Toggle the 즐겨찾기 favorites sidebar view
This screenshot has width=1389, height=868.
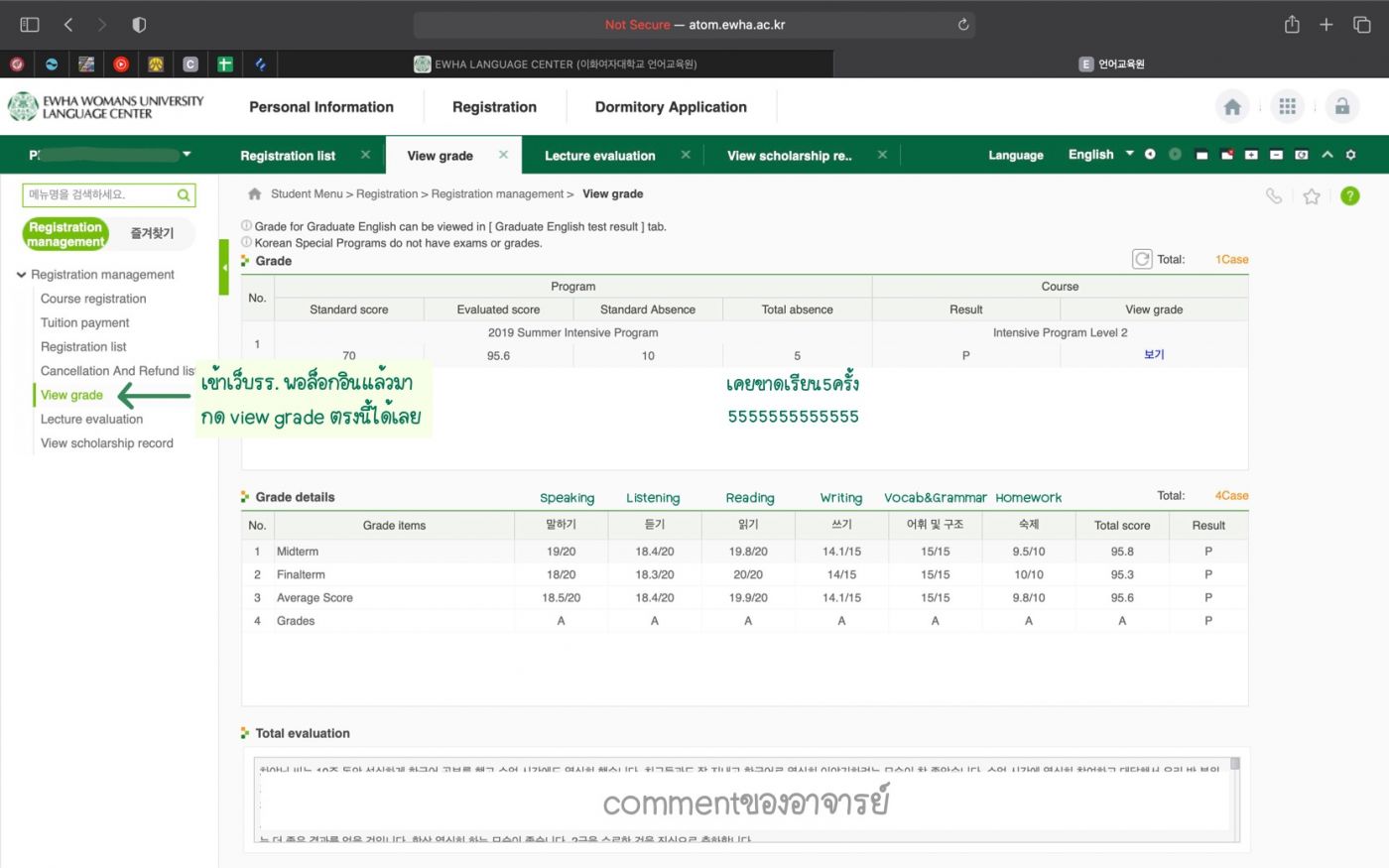click(152, 233)
